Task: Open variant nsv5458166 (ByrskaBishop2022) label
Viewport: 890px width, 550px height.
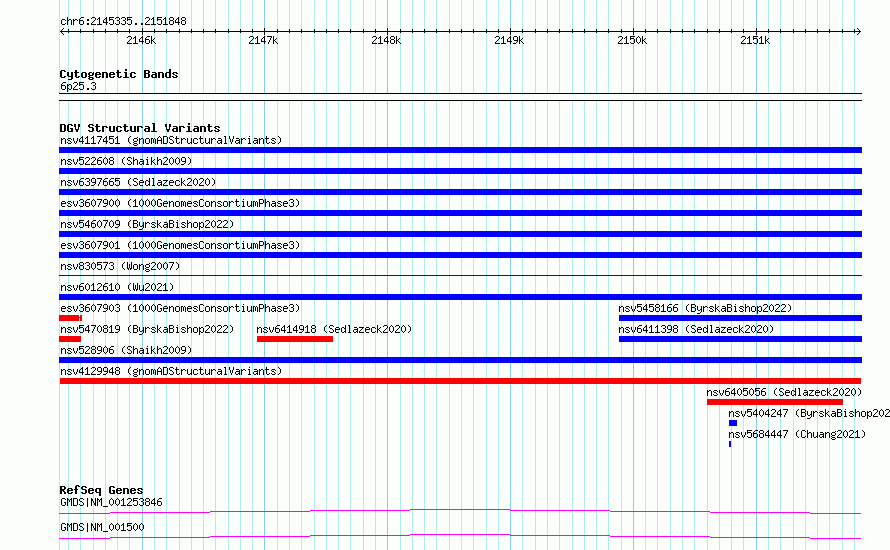Action: pos(705,308)
